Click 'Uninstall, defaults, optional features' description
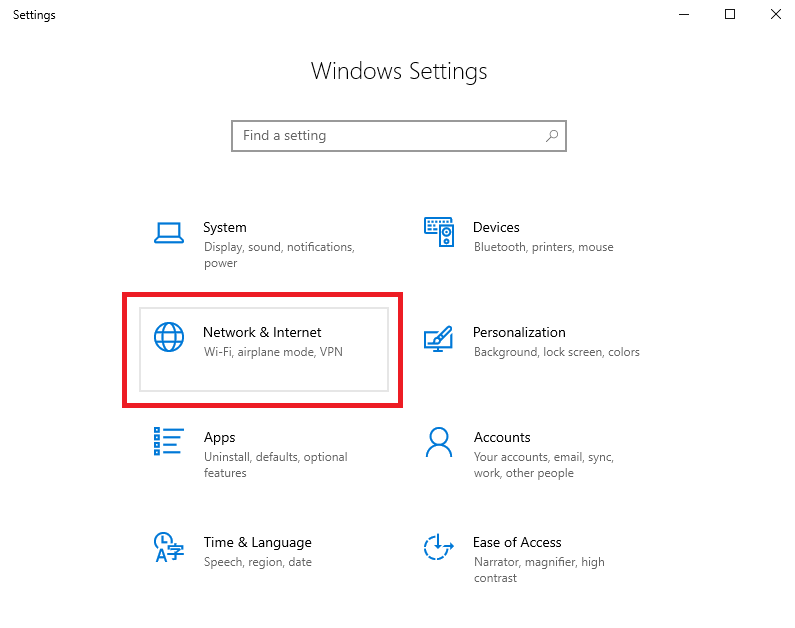This screenshot has height=628, width=795. tap(276, 465)
